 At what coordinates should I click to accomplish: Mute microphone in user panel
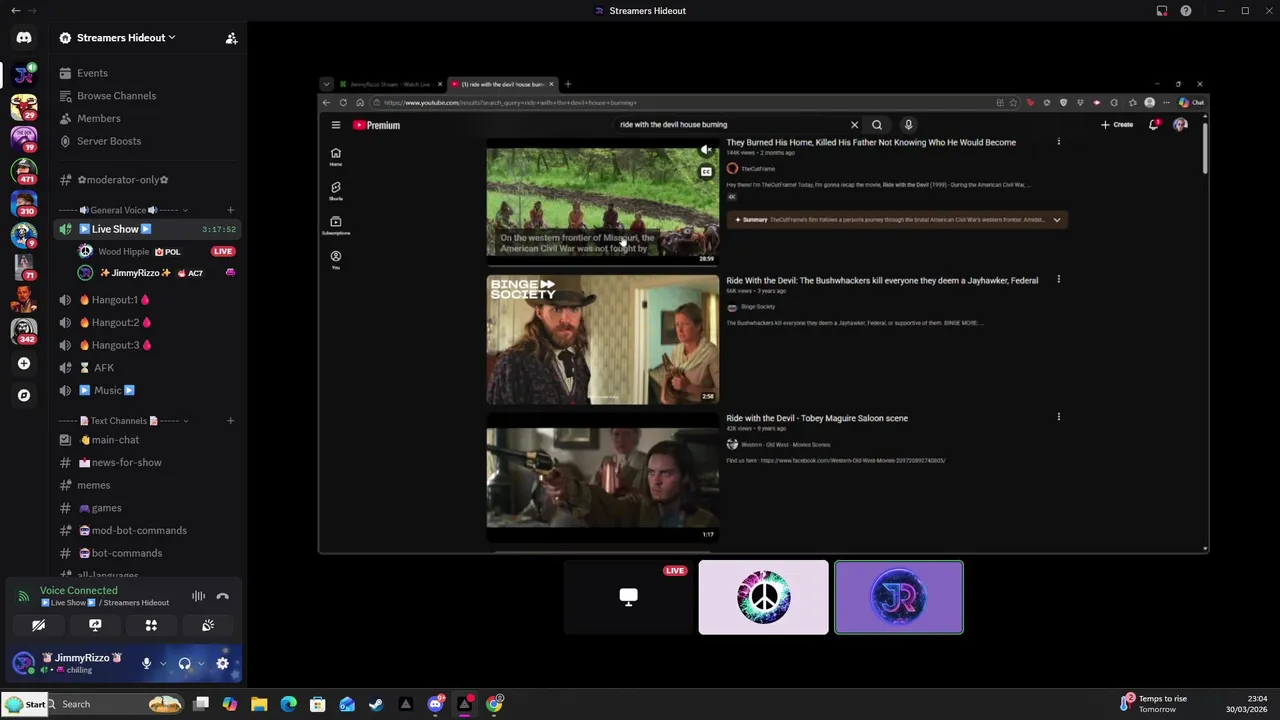click(146, 664)
